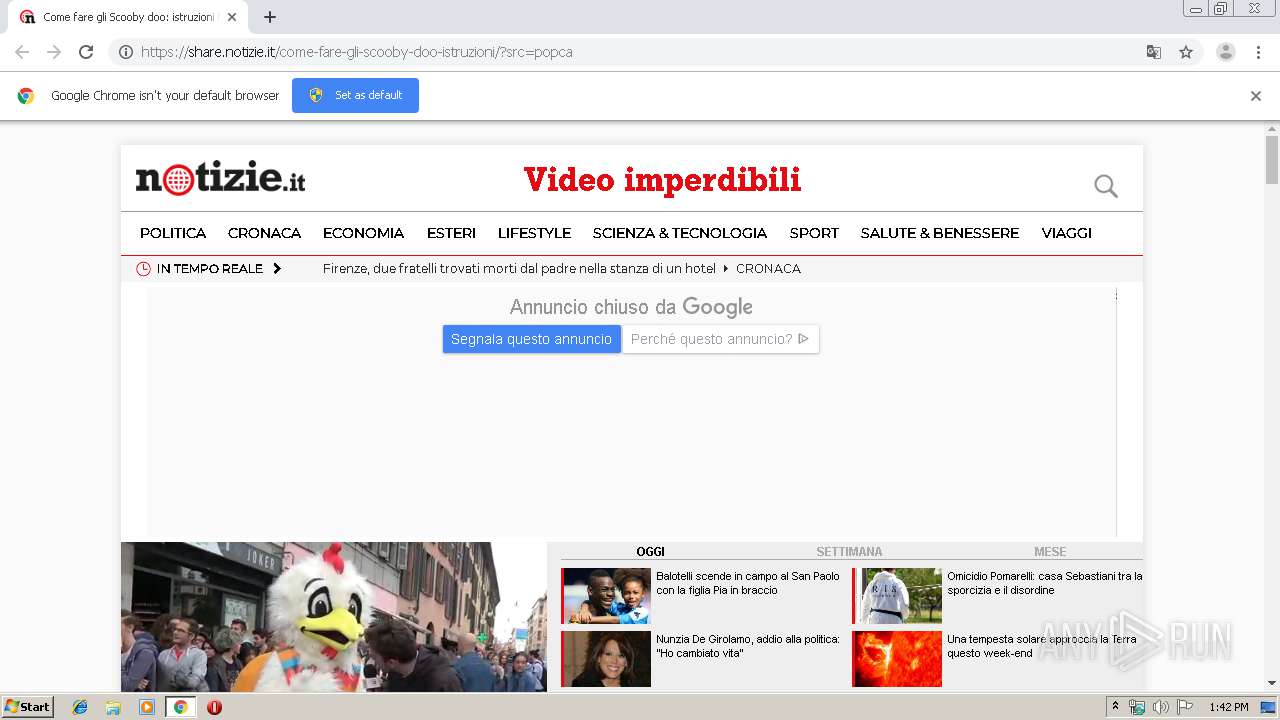1280x720 pixels.
Task: Open Windows Explorer folder in taskbar
Action: click(x=113, y=707)
